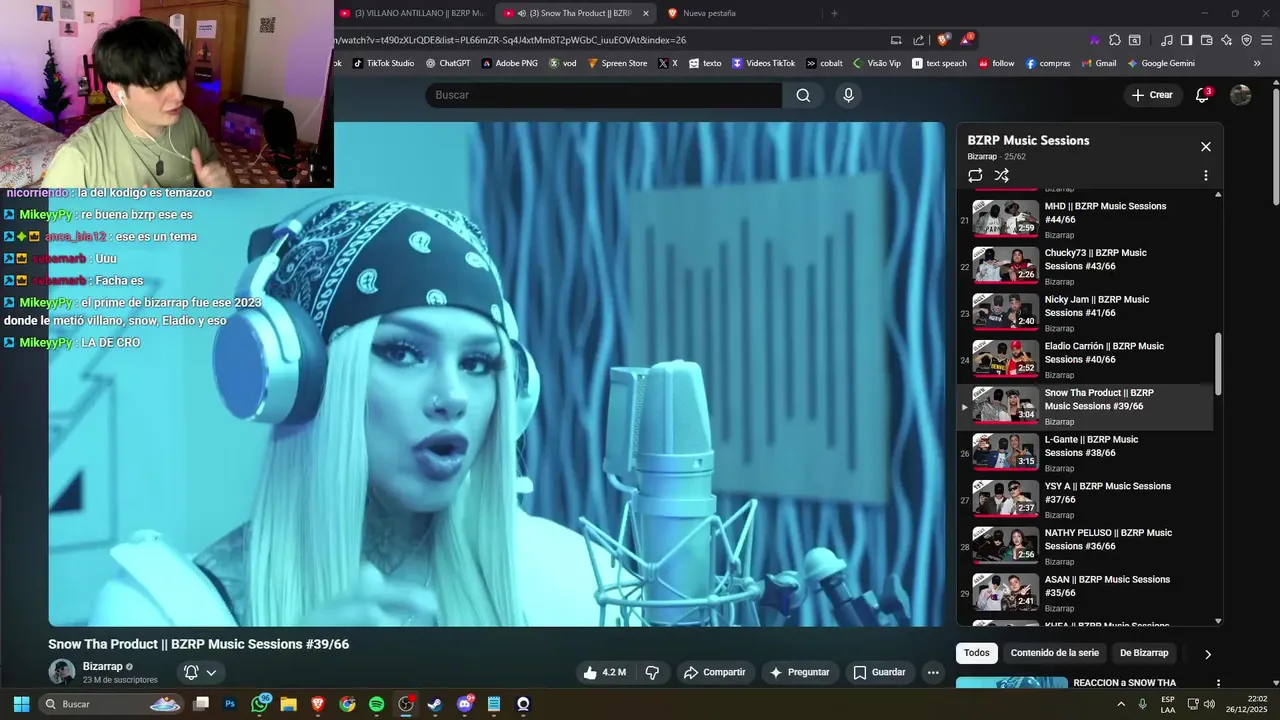This screenshot has height=720, width=1280.
Task: Click current Snow Tha Product #39/66 playlist entry
Action: (x=1085, y=406)
